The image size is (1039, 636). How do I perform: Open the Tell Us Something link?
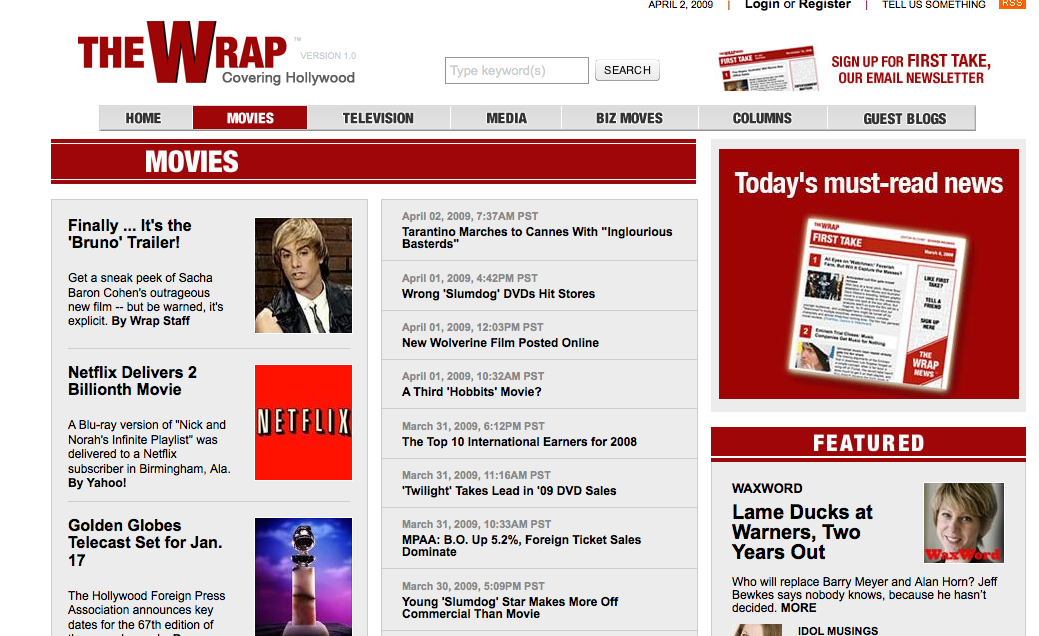[933, 5]
